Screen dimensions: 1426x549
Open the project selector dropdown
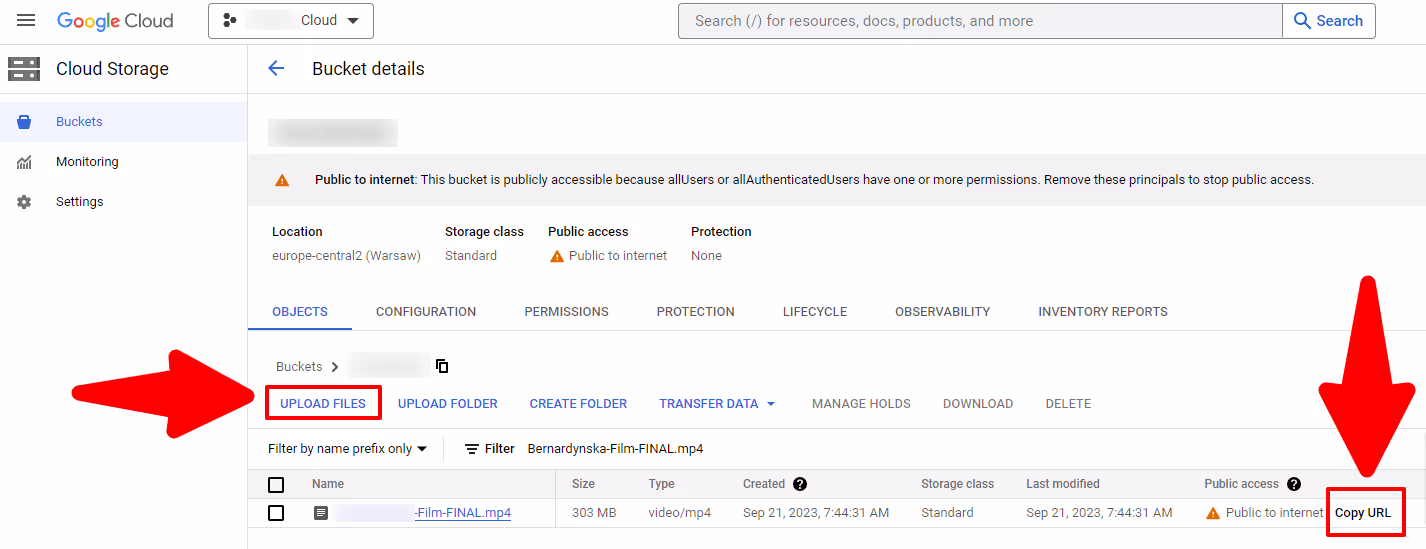(291, 20)
